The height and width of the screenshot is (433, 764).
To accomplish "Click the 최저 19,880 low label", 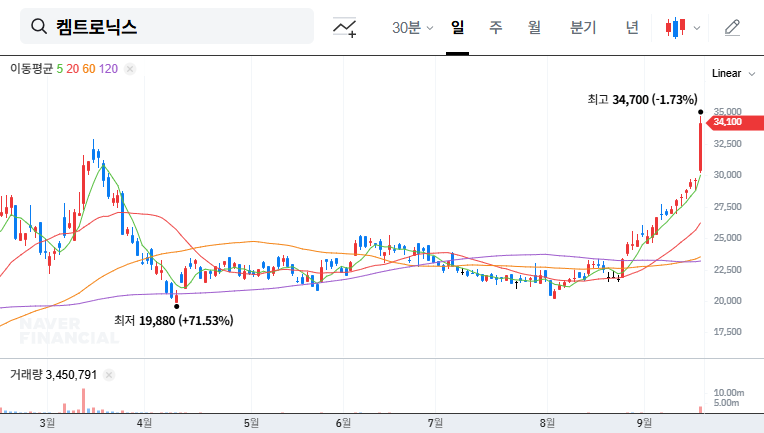I will (x=173, y=320).
